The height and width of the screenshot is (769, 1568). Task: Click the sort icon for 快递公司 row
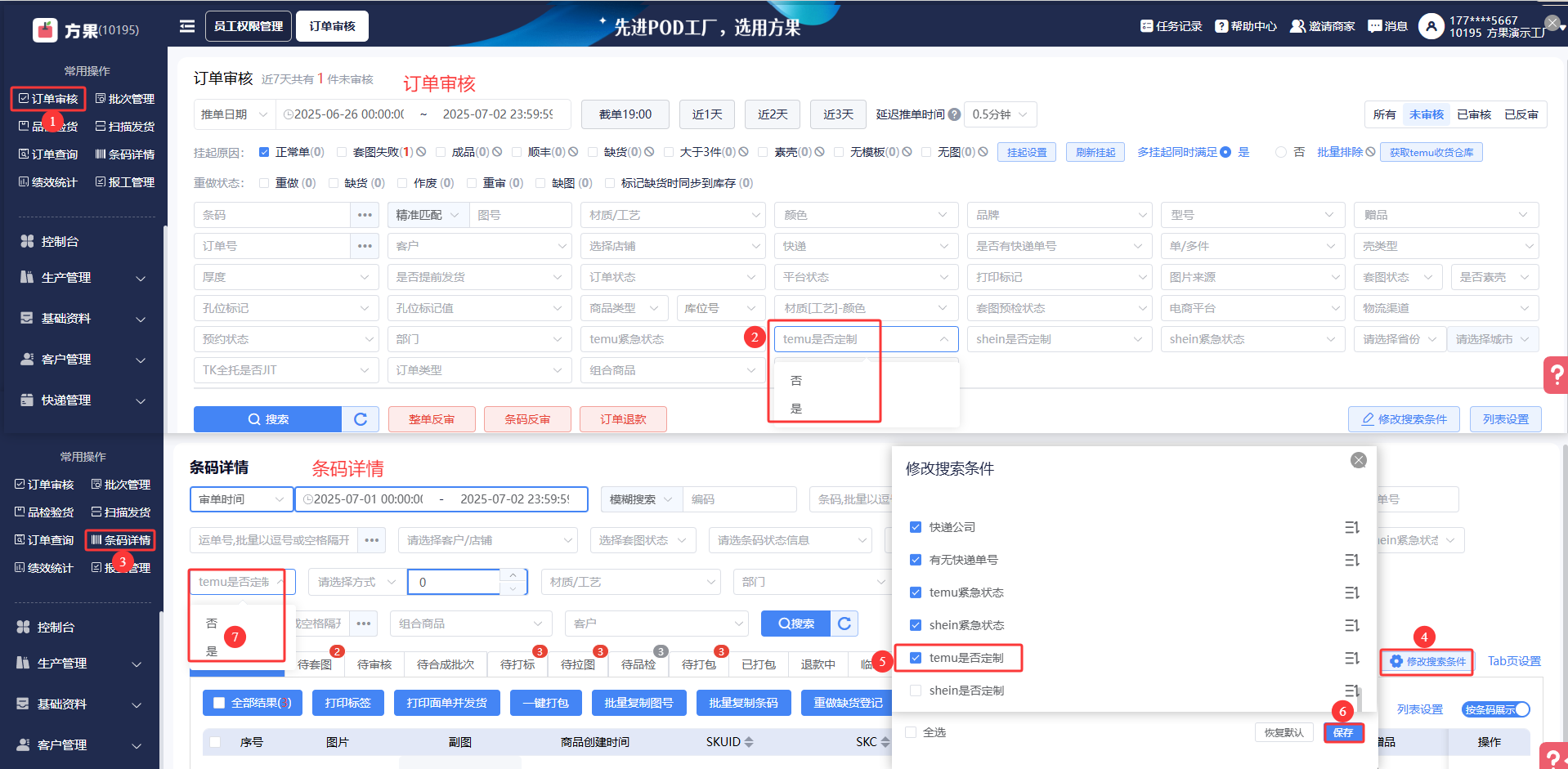[x=1351, y=527]
